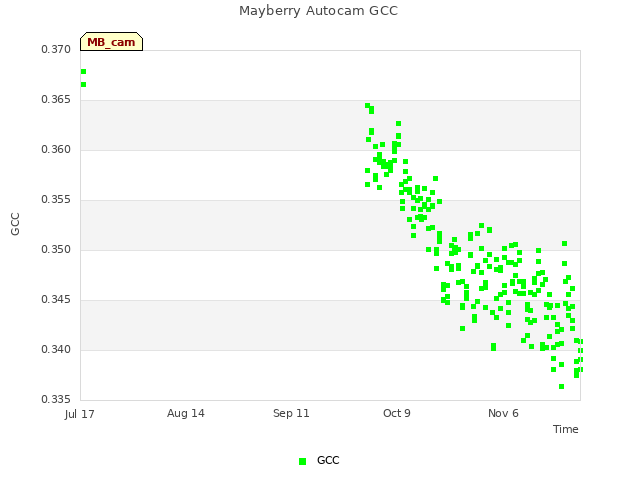Screen dimensions: 640x480
Task: Click the lowest data point near 0.336
Action: click(561, 387)
